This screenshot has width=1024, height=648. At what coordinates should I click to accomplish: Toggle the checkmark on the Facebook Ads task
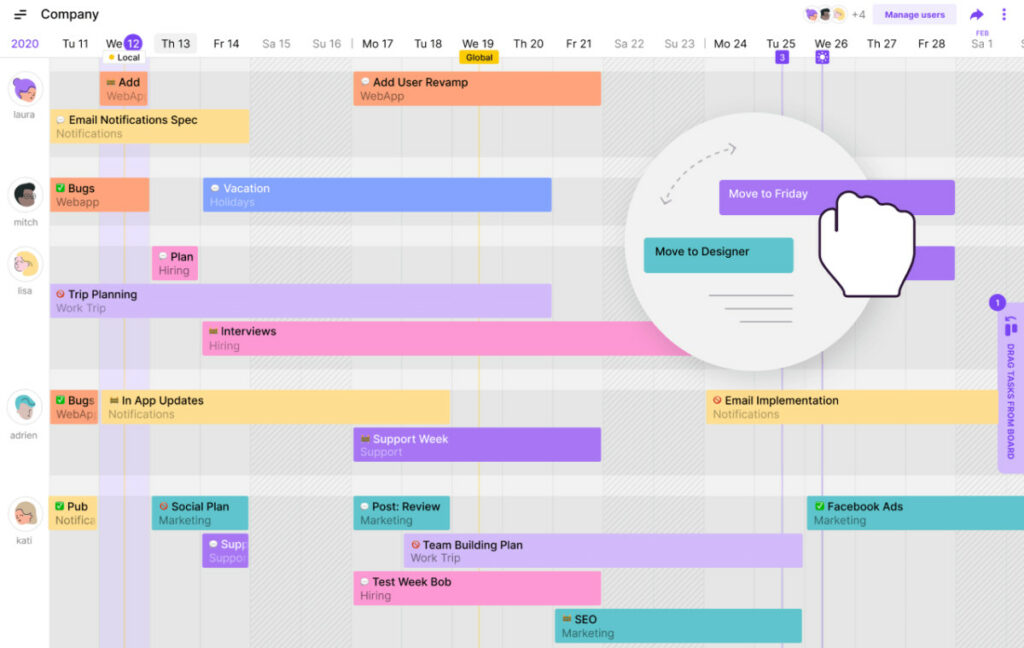click(x=819, y=507)
